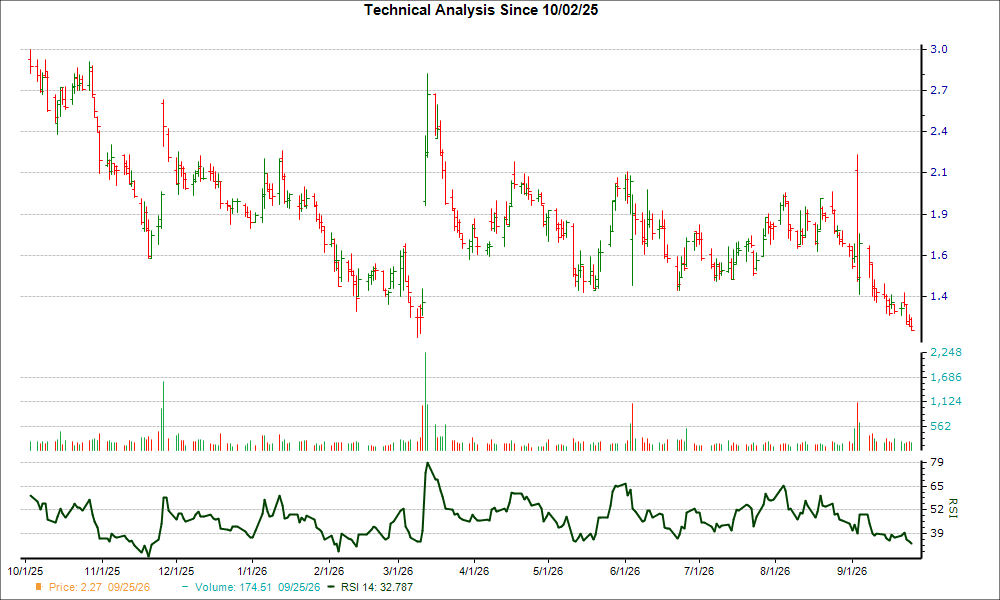Click the 4/1/26 date axis label

(474, 571)
